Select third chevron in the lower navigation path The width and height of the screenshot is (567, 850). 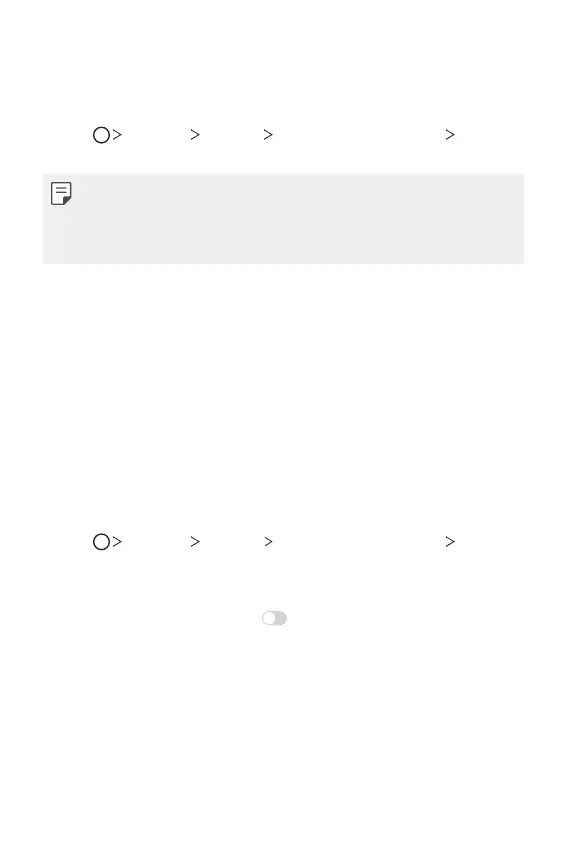(x=268, y=542)
